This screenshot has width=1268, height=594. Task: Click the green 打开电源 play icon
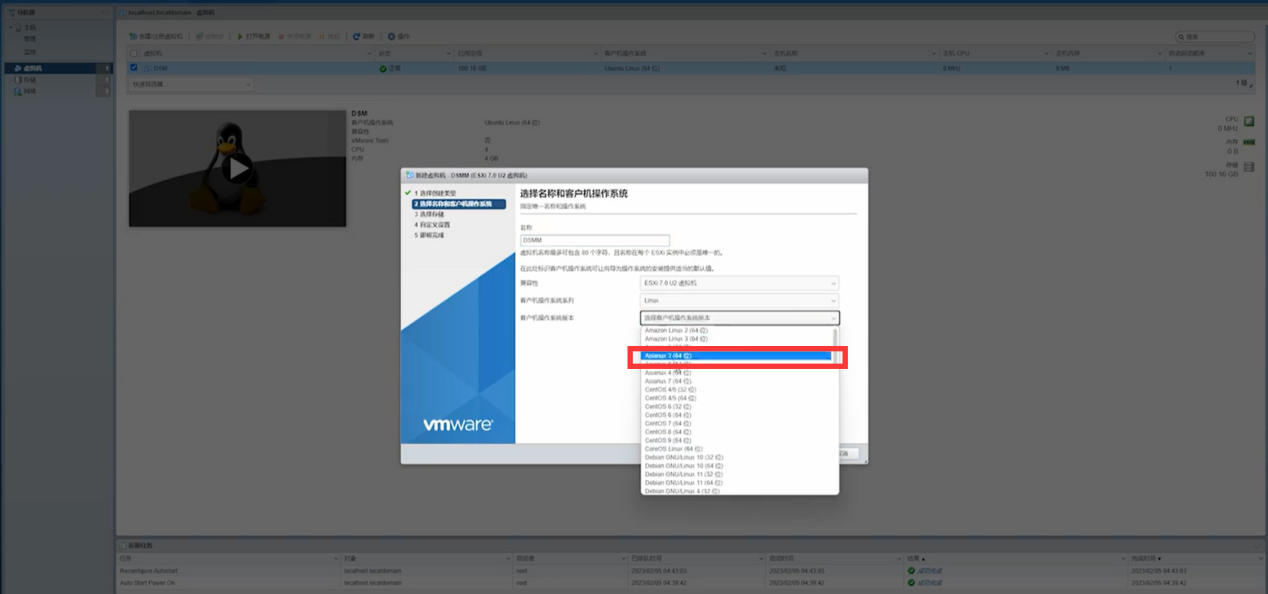point(241,36)
